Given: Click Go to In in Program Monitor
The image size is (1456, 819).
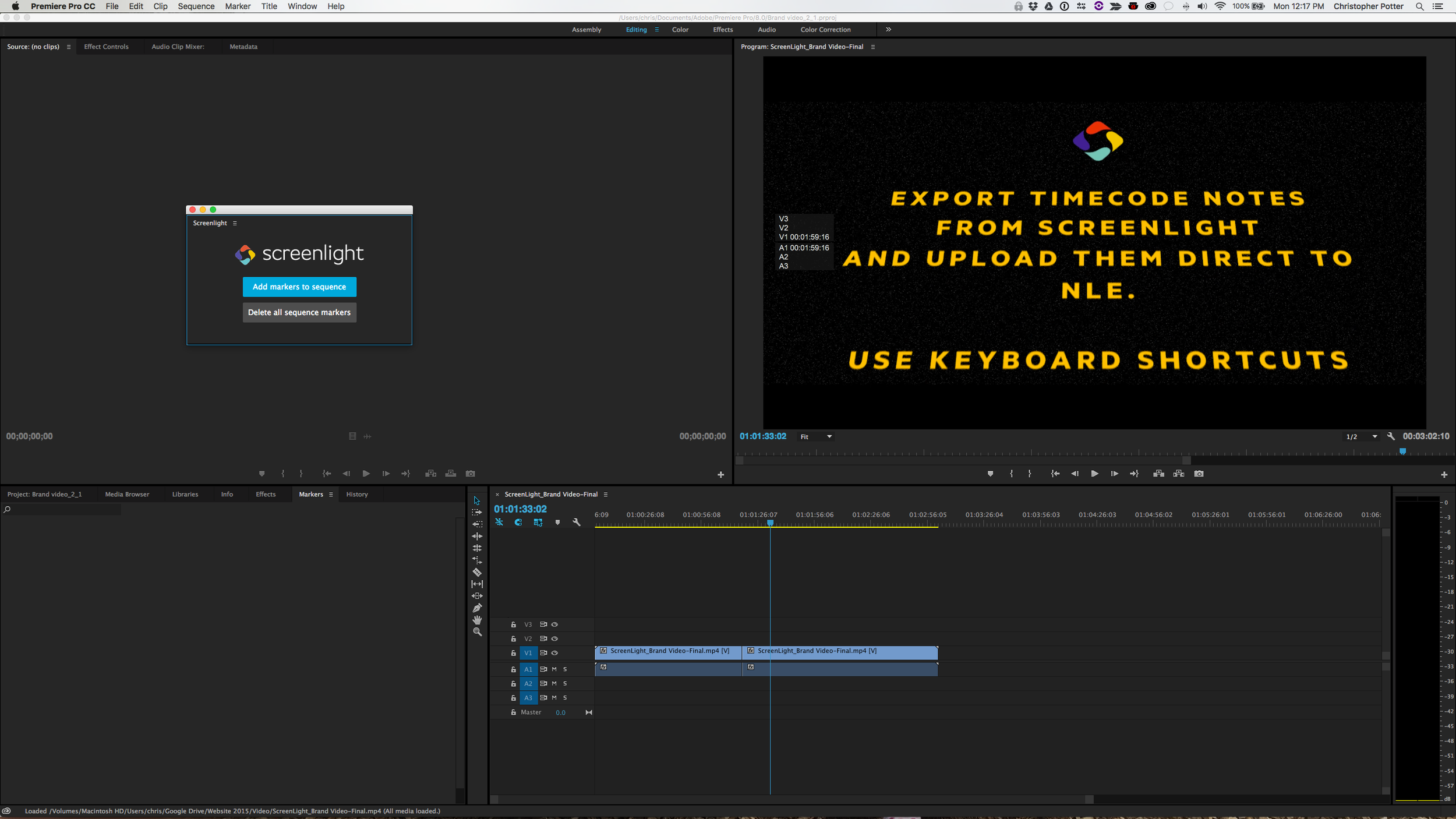Looking at the screenshot, I should pyautogui.click(x=1055, y=474).
